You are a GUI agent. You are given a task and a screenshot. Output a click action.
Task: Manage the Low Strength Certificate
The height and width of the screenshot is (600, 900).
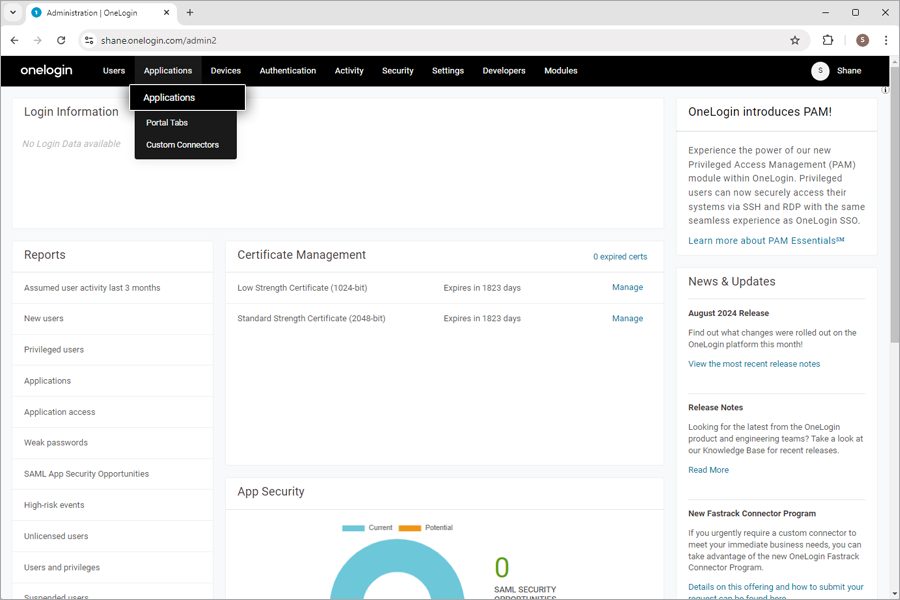627,287
